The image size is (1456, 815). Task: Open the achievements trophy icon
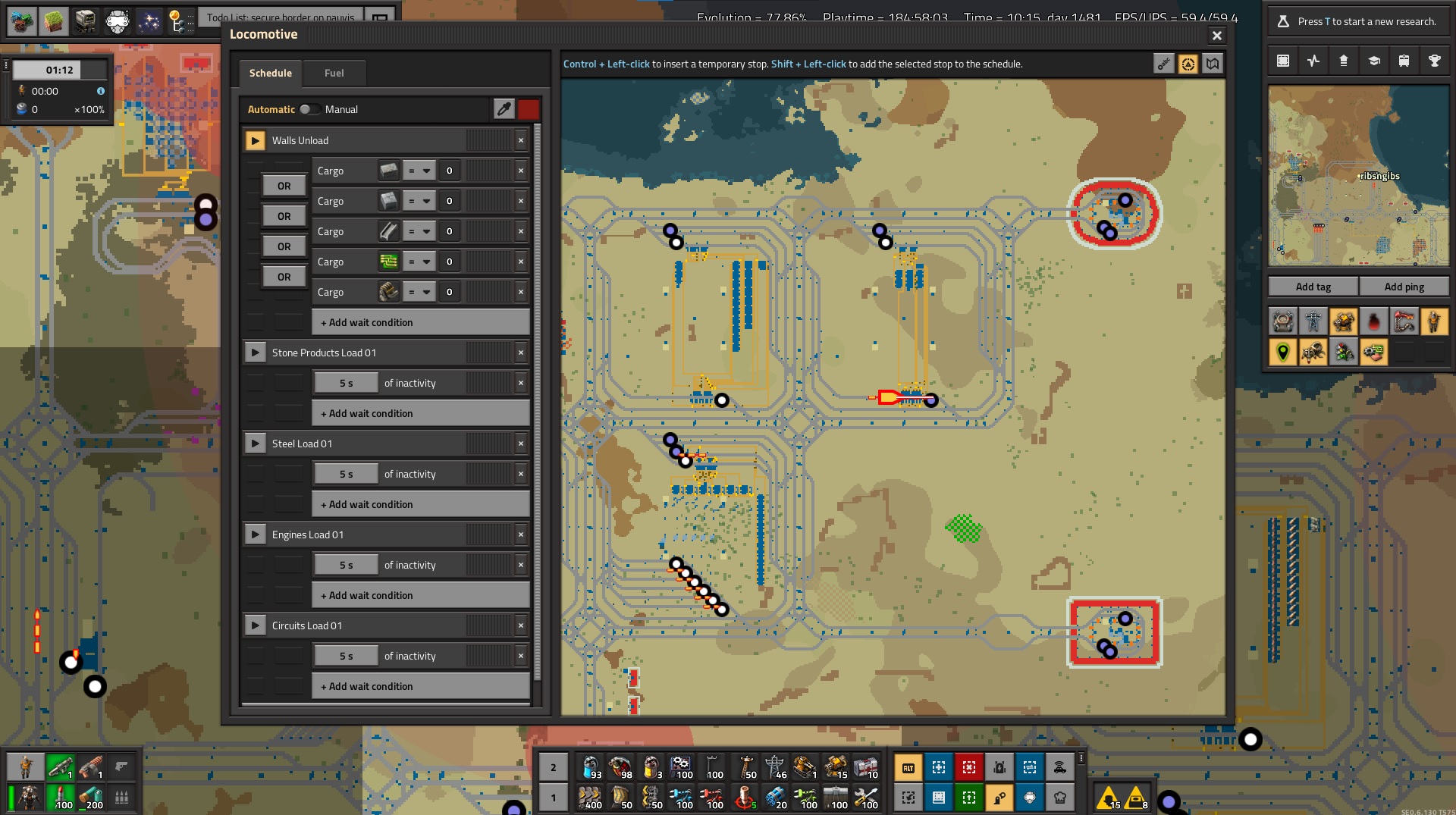(1434, 61)
